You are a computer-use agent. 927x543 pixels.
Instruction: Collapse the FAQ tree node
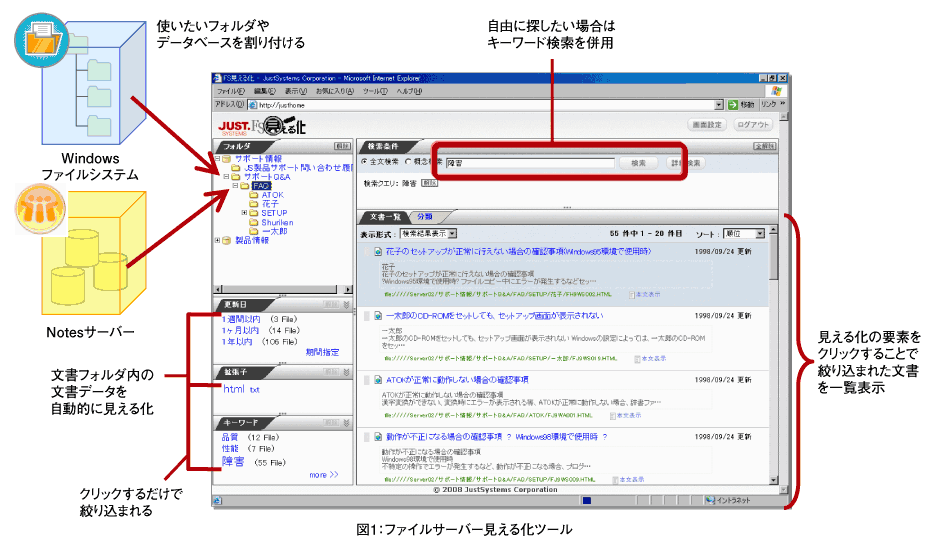click(x=235, y=186)
